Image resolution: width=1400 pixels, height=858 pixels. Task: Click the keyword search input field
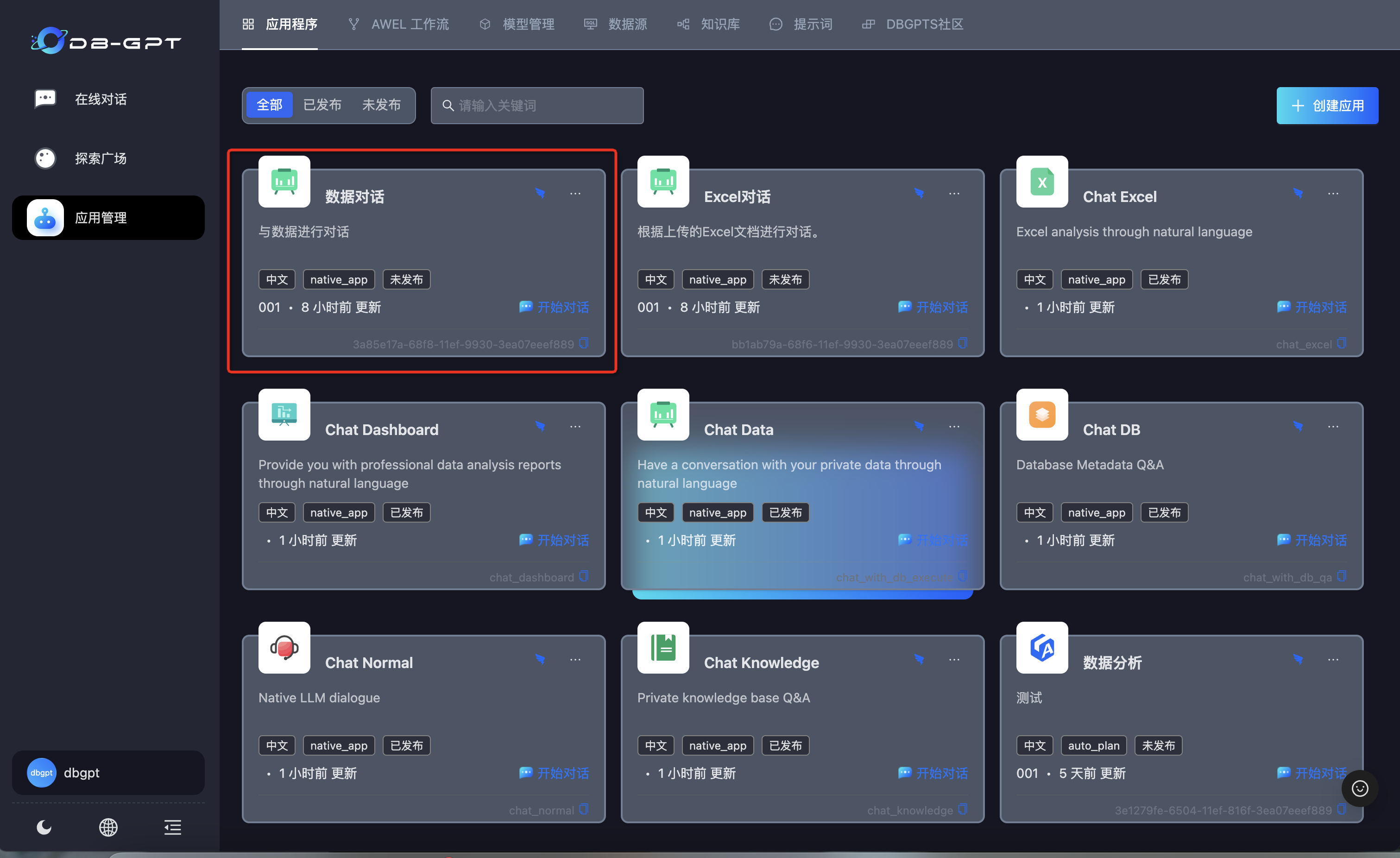537,106
